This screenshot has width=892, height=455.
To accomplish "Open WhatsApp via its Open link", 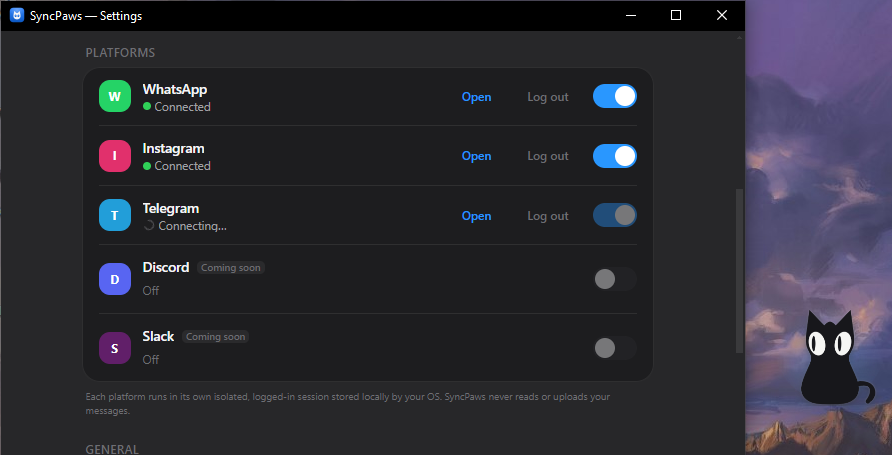I will pos(476,97).
